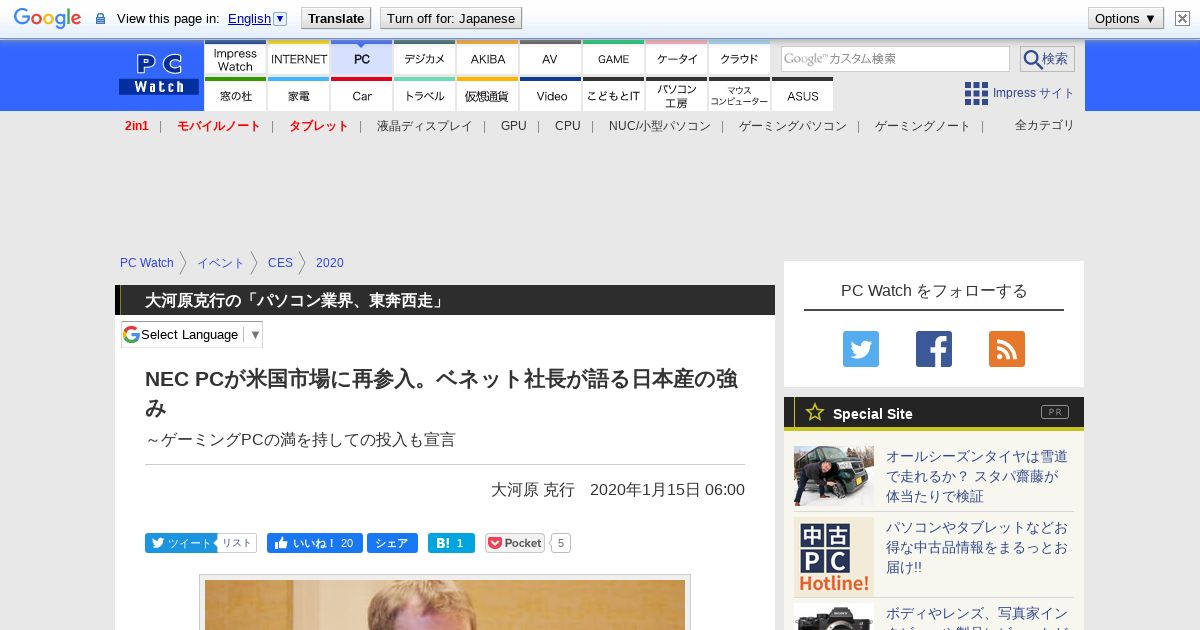Open the Facebook follow icon
The height and width of the screenshot is (630, 1200).
click(934, 349)
